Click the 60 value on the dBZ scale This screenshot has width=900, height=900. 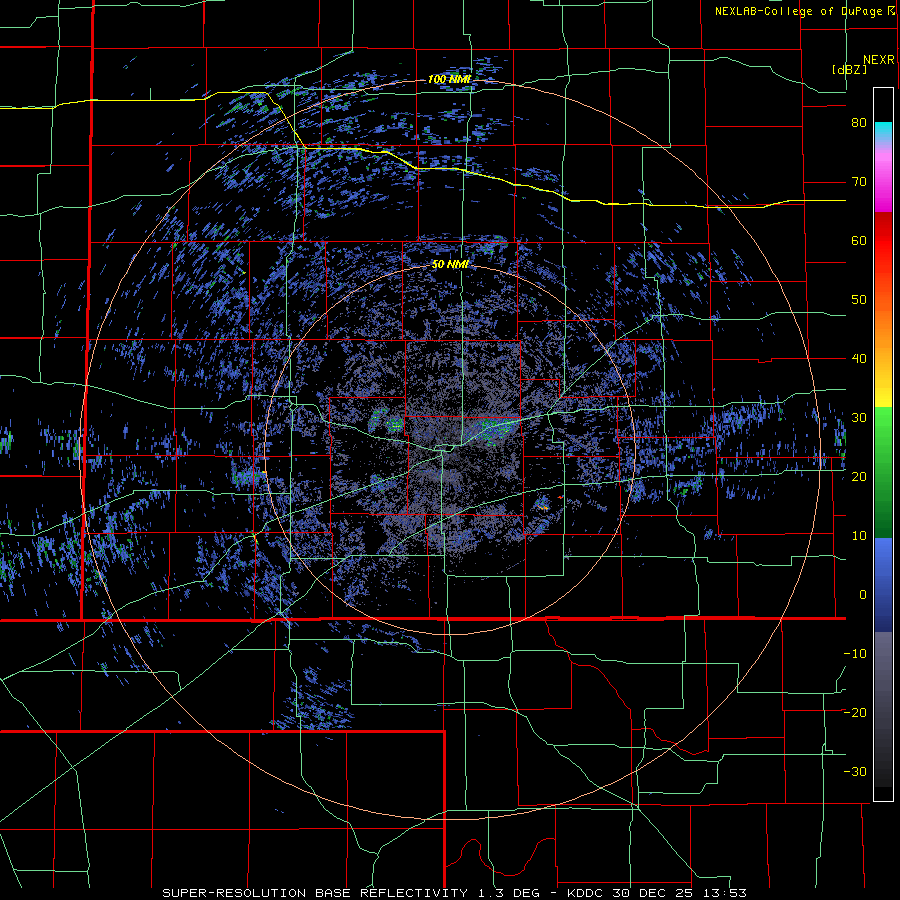[x=859, y=240]
